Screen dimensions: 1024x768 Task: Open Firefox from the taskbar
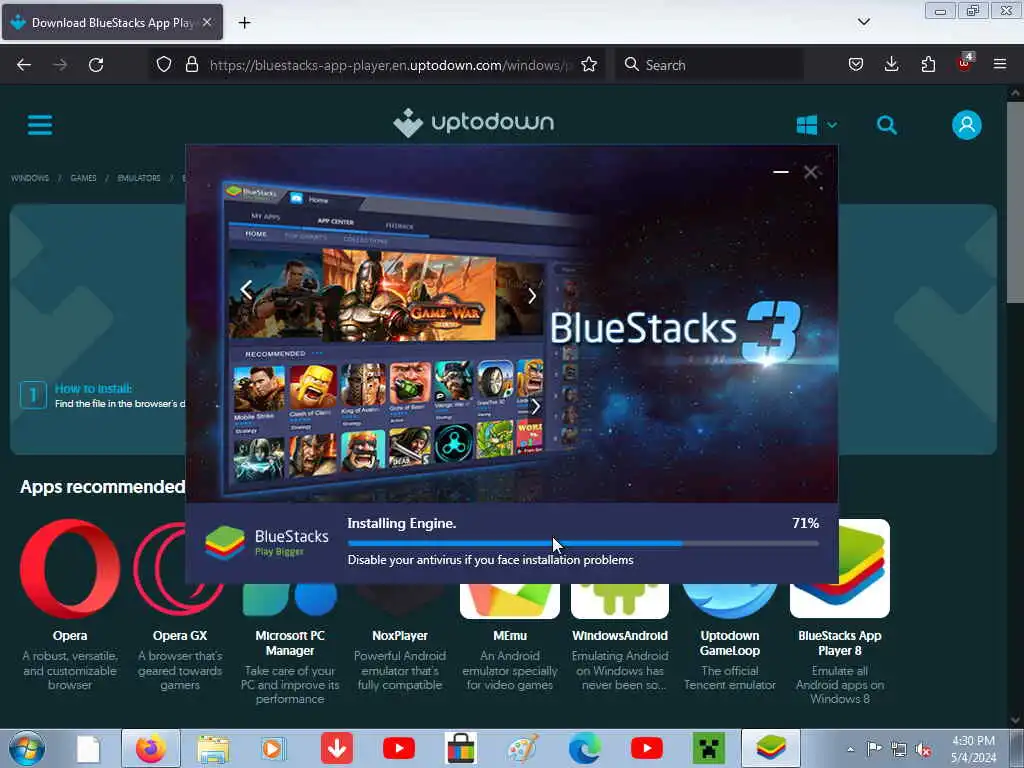coord(151,748)
